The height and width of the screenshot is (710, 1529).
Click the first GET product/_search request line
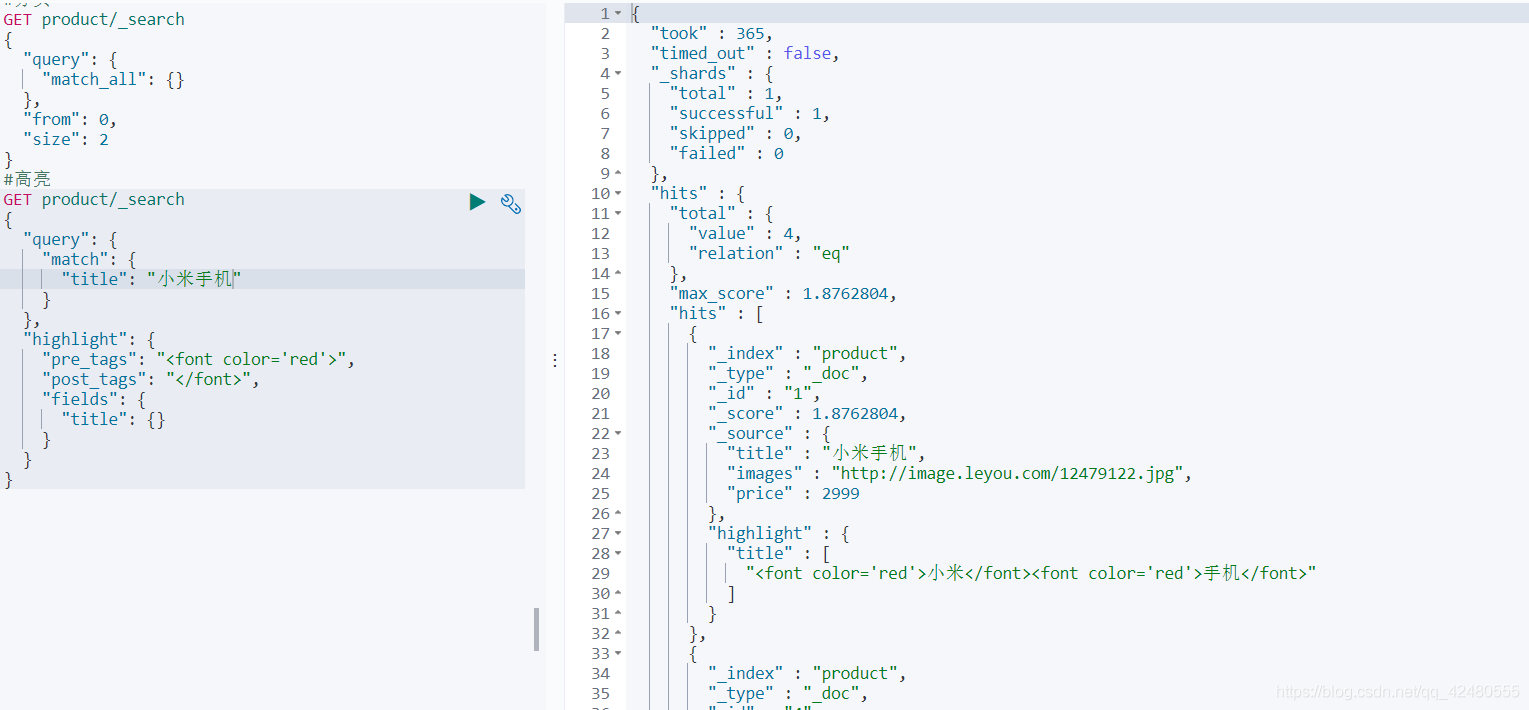click(94, 19)
